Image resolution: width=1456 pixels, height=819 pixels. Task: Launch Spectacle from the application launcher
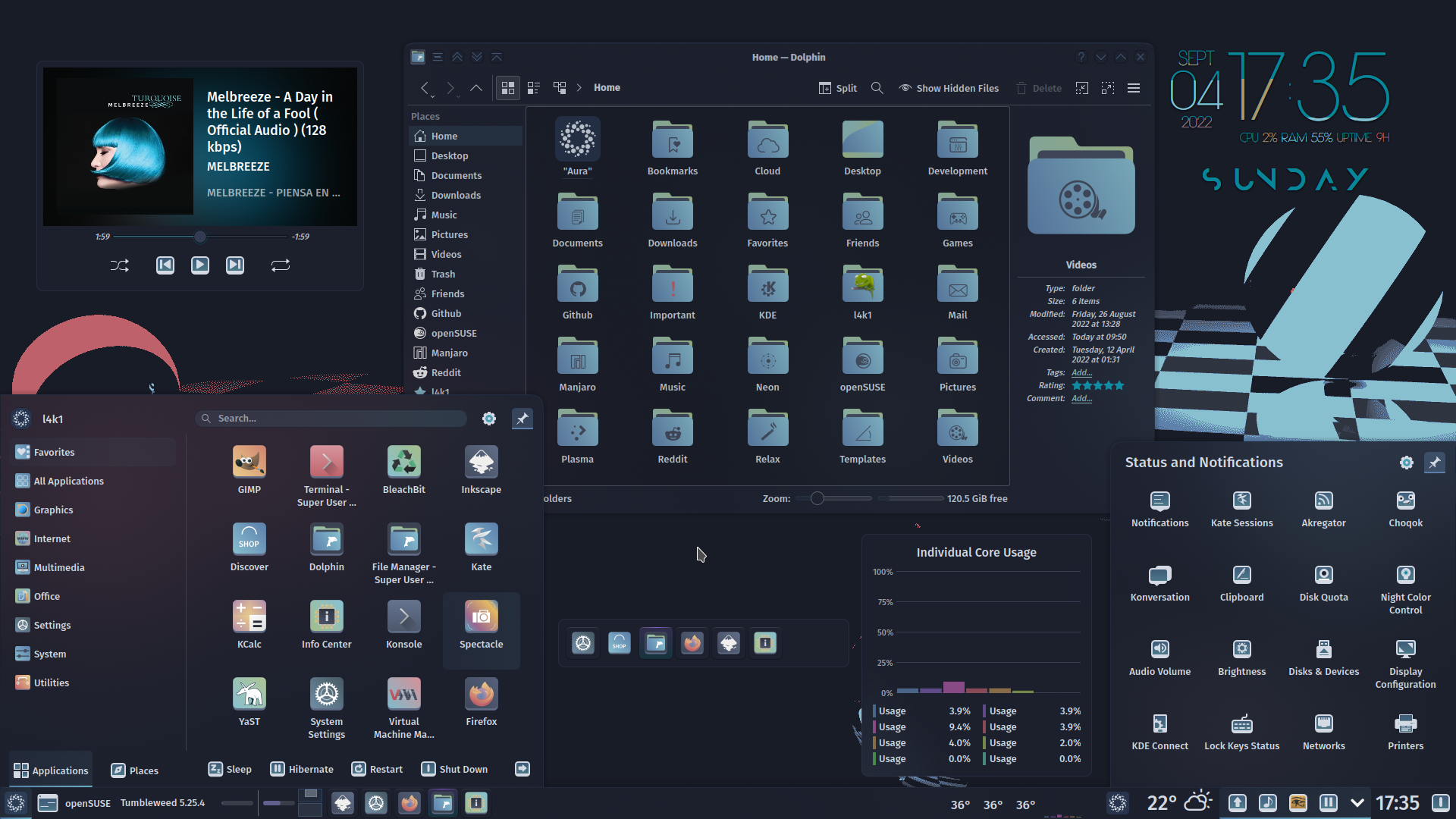click(x=481, y=623)
